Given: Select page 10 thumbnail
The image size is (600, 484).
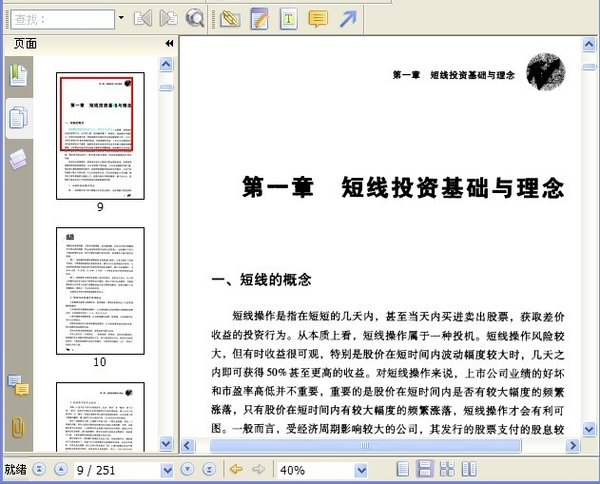Looking at the screenshot, I should pyautogui.click(x=100, y=291).
